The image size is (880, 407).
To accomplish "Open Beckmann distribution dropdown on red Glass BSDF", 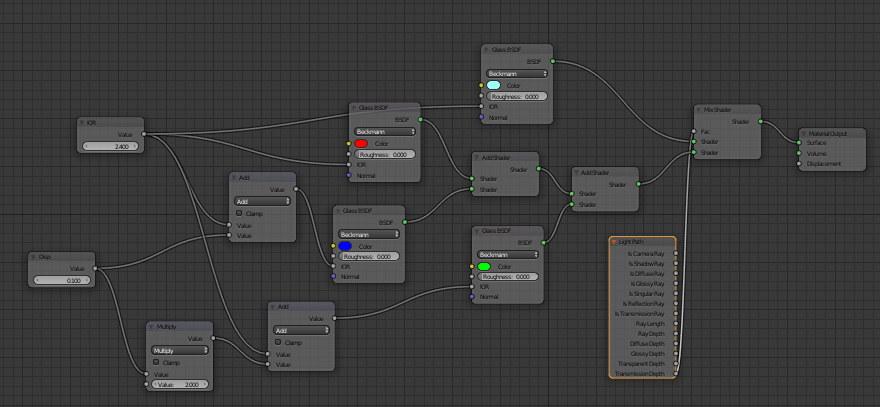I will [385, 131].
